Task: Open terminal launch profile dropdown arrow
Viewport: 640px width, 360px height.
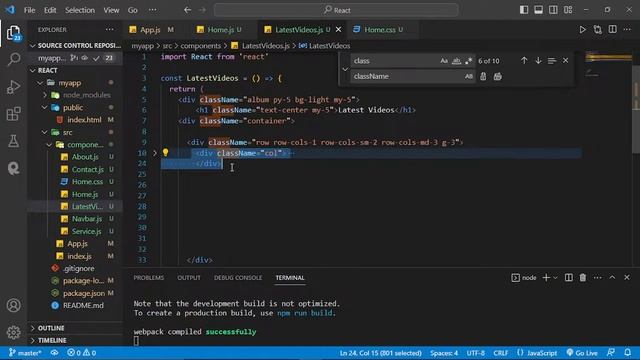Action: click(555, 278)
